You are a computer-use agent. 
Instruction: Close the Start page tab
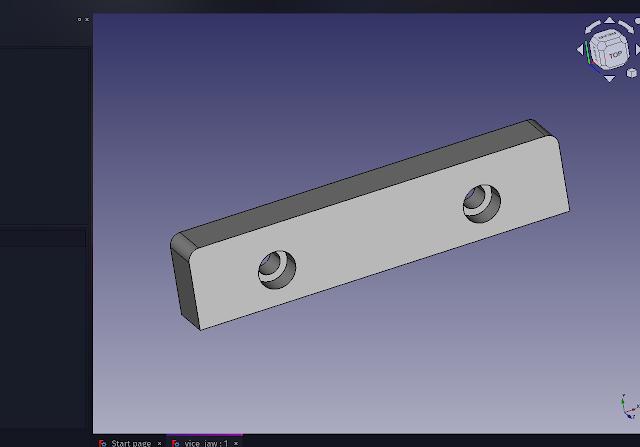pyautogui.click(x=159, y=443)
